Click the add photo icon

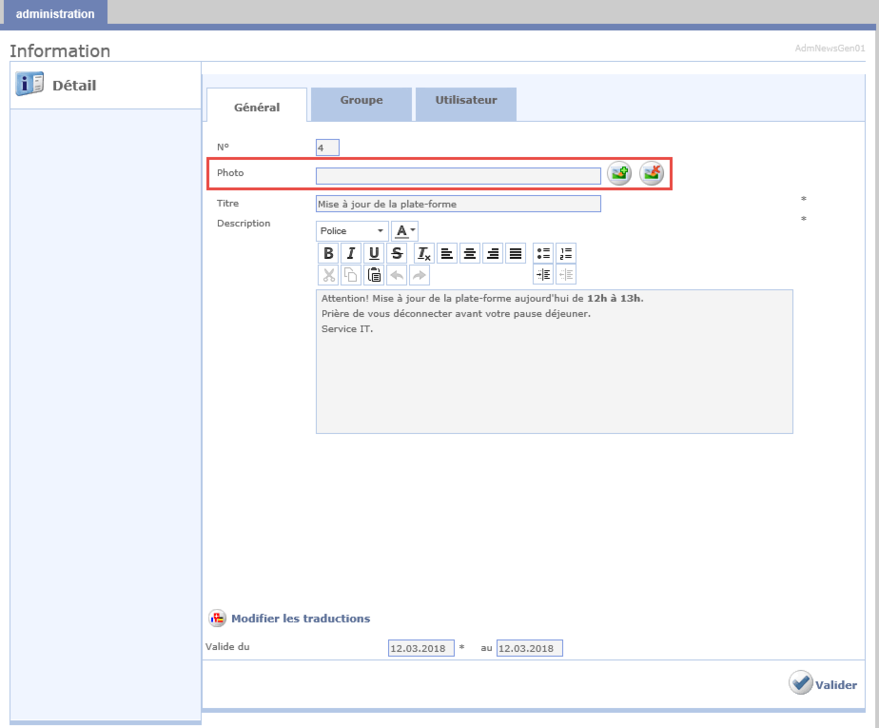point(619,174)
